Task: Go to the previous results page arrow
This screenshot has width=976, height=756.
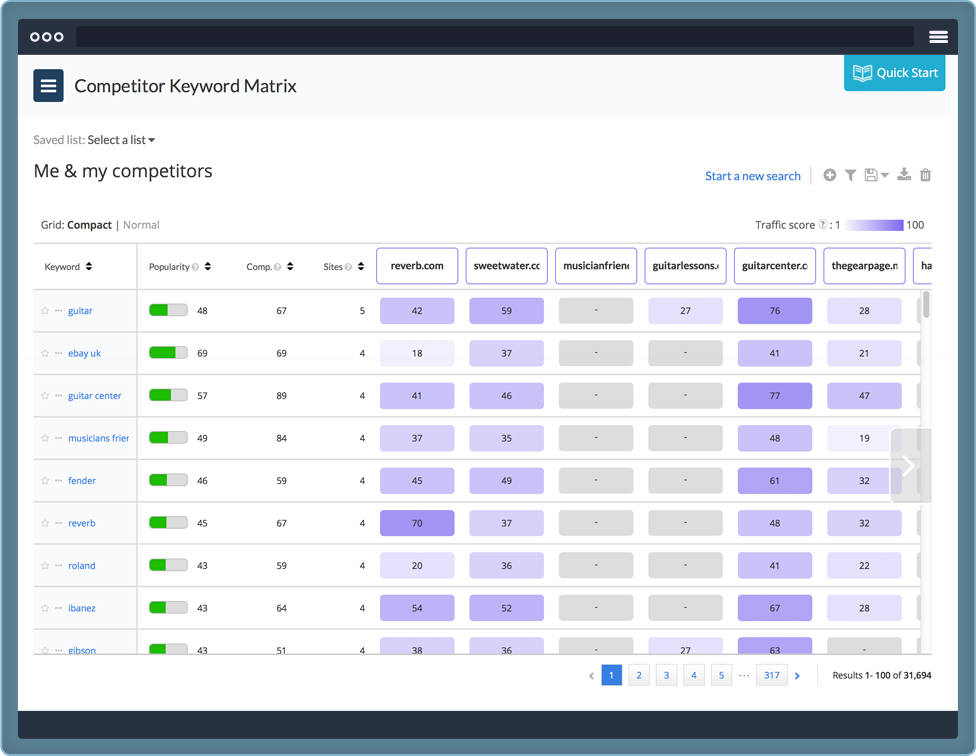Action: coord(591,676)
